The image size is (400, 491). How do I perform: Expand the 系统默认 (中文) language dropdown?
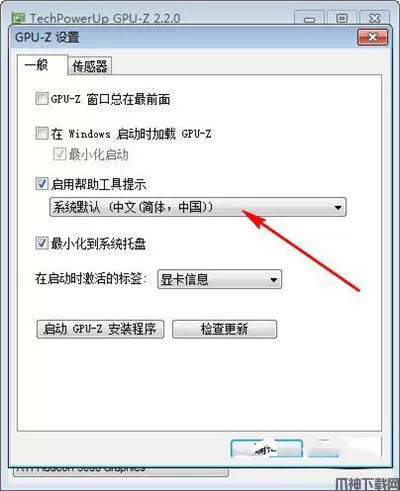pyautogui.click(x=198, y=207)
